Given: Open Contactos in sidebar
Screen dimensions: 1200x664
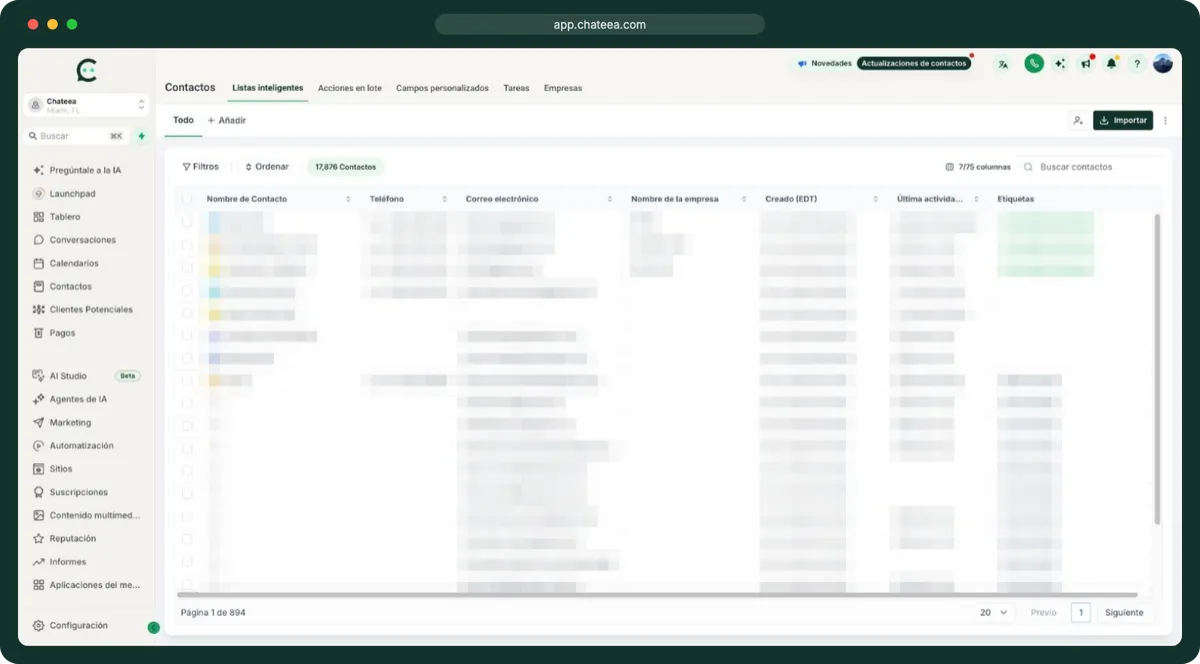Looking at the screenshot, I should tap(63, 286).
